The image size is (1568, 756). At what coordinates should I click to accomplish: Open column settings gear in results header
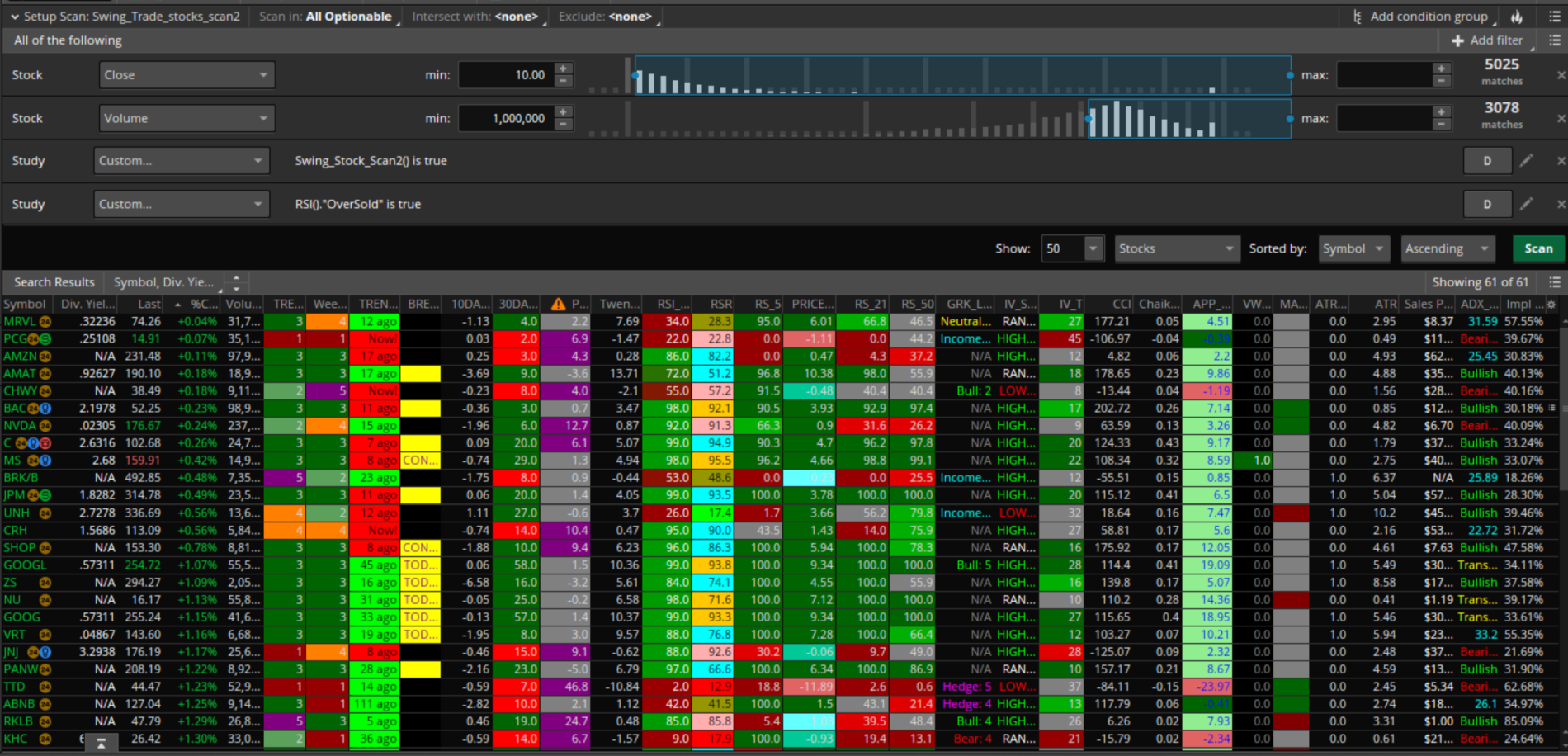pyautogui.click(x=1551, y=305)
